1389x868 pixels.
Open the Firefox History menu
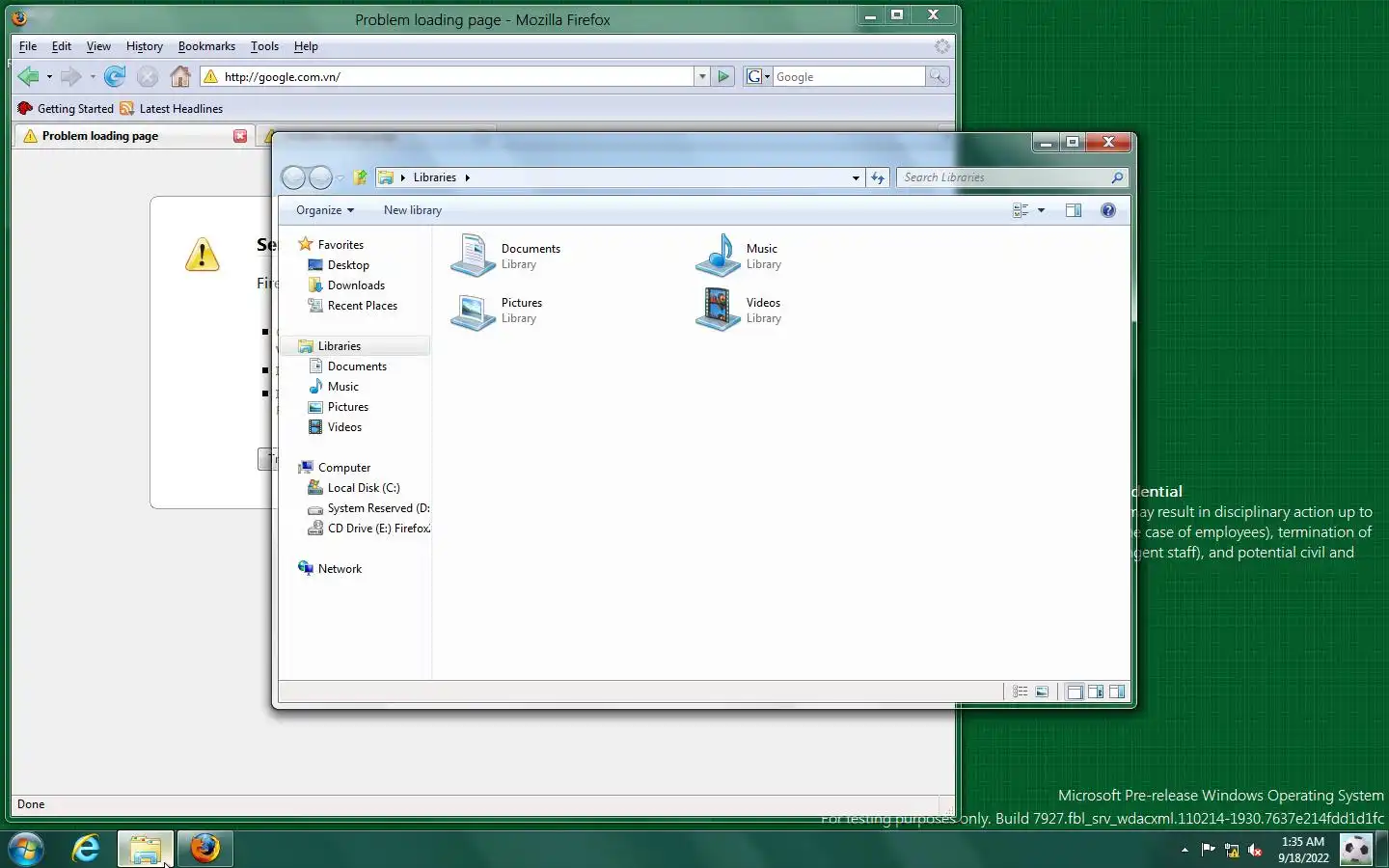pyautogui.click(x=145, y=46)
